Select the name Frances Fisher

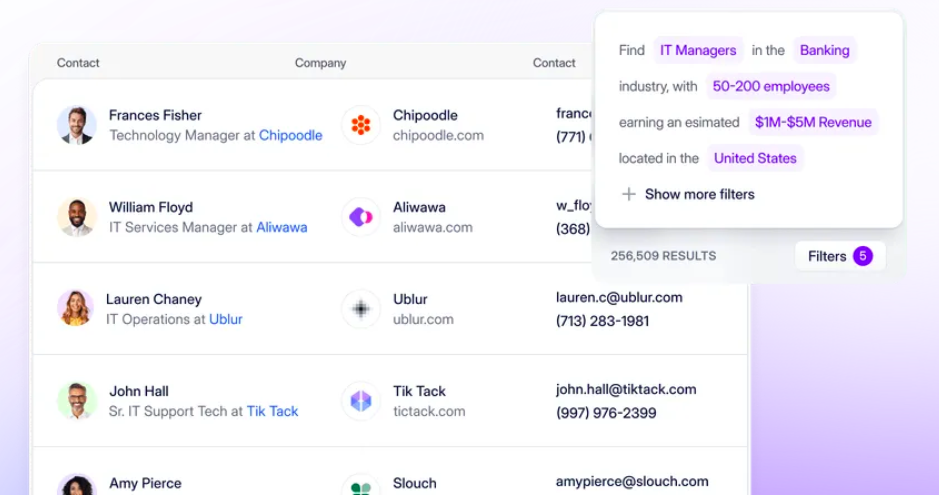tap(155, 115)
